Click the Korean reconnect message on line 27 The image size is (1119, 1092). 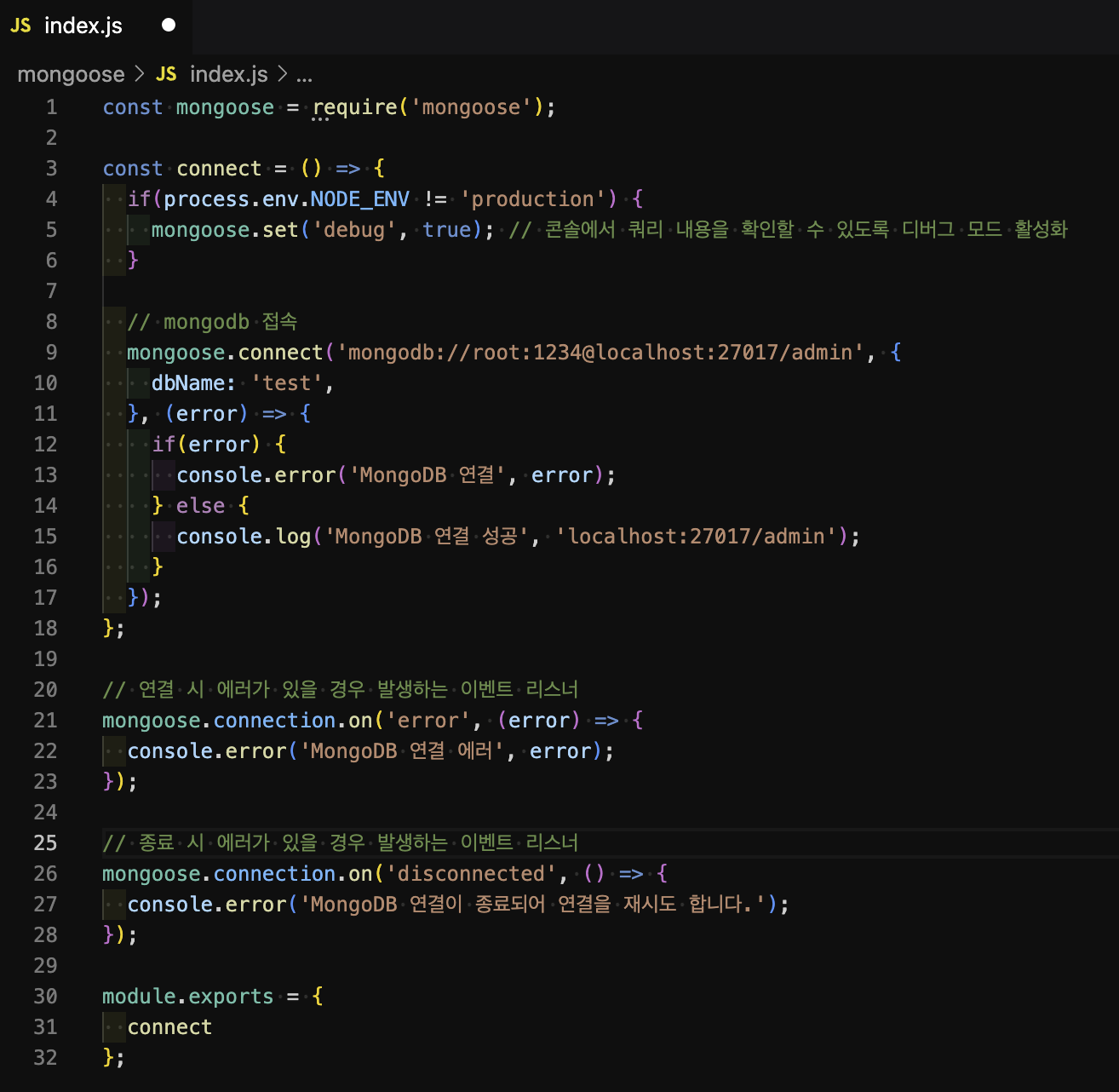point(533,905)
